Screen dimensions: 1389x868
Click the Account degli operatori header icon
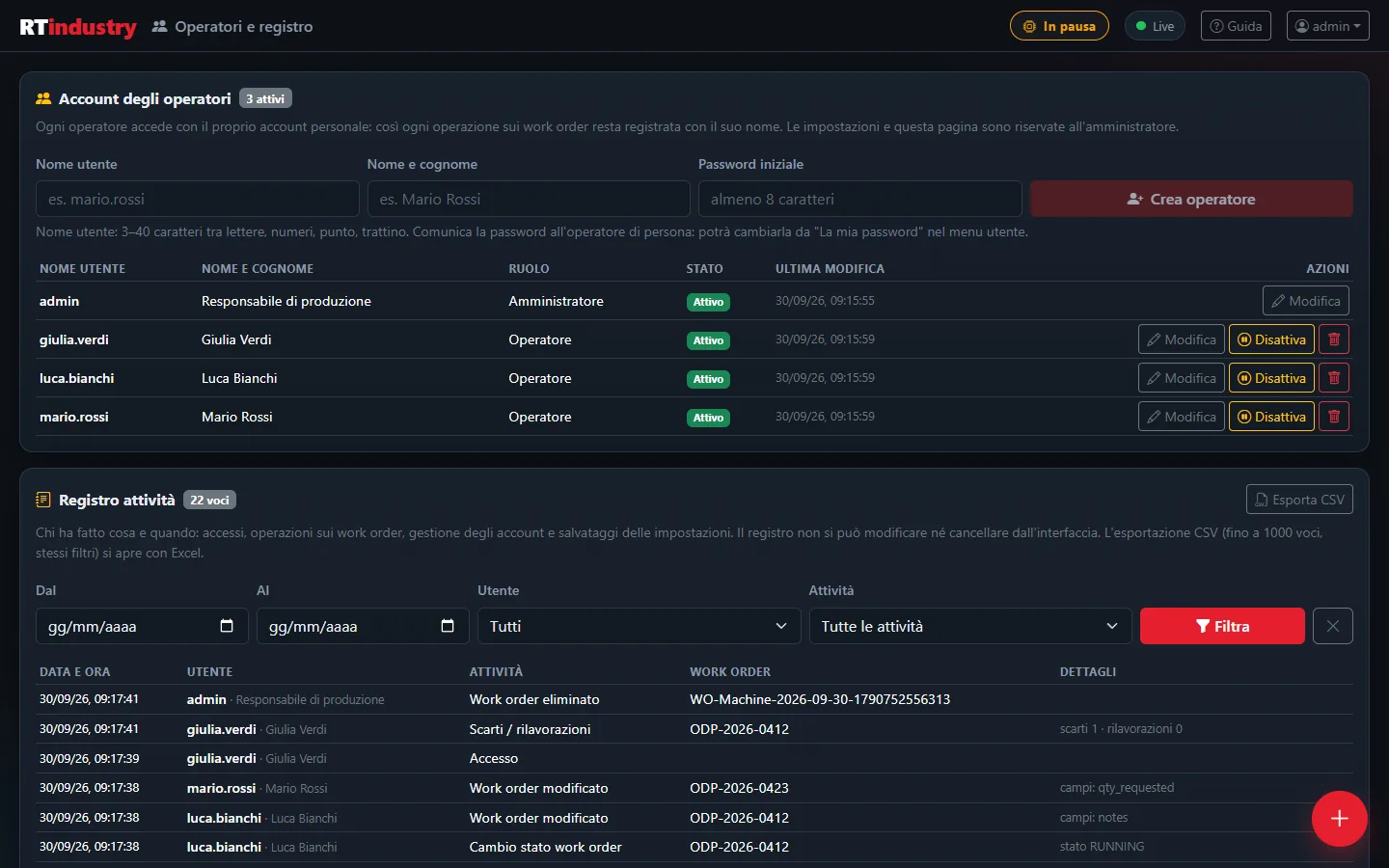(x=43, y=99)
